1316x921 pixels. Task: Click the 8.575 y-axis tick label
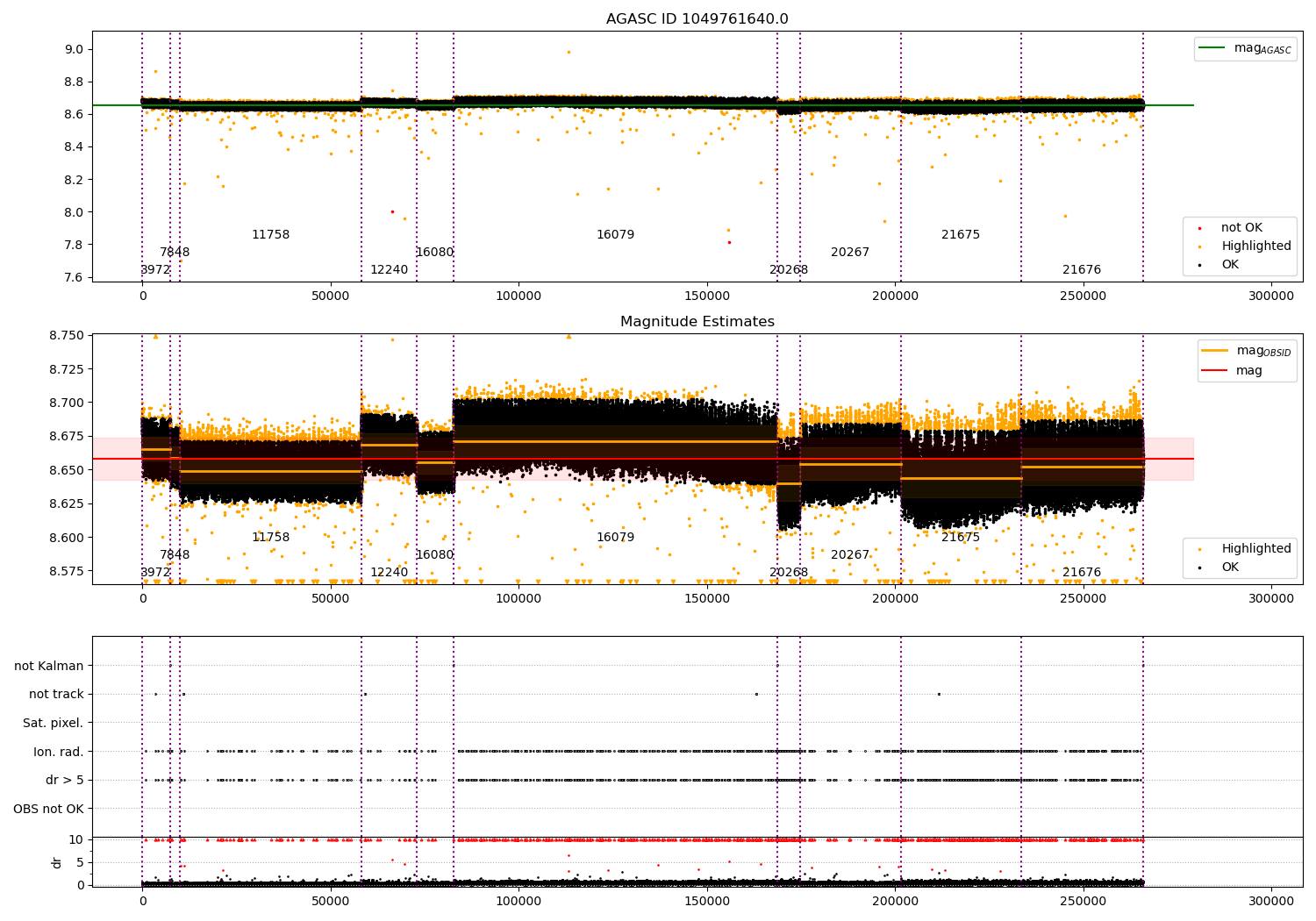[68, 571]
